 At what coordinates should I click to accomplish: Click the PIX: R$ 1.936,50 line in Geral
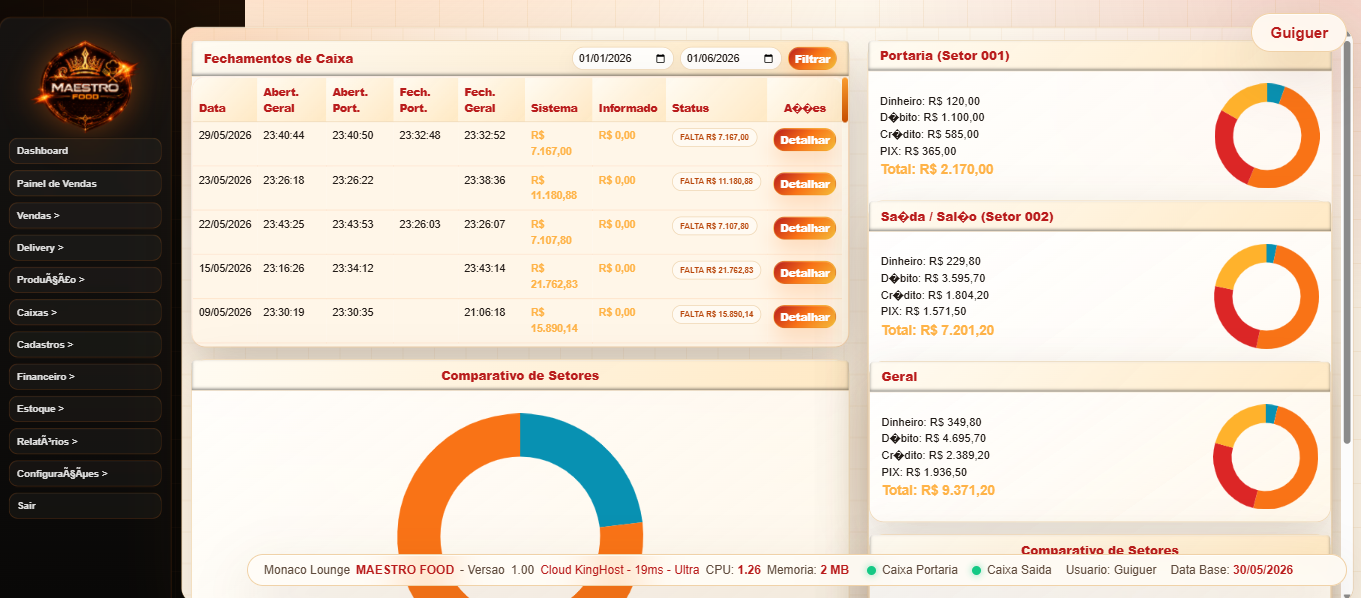(923, 472)
